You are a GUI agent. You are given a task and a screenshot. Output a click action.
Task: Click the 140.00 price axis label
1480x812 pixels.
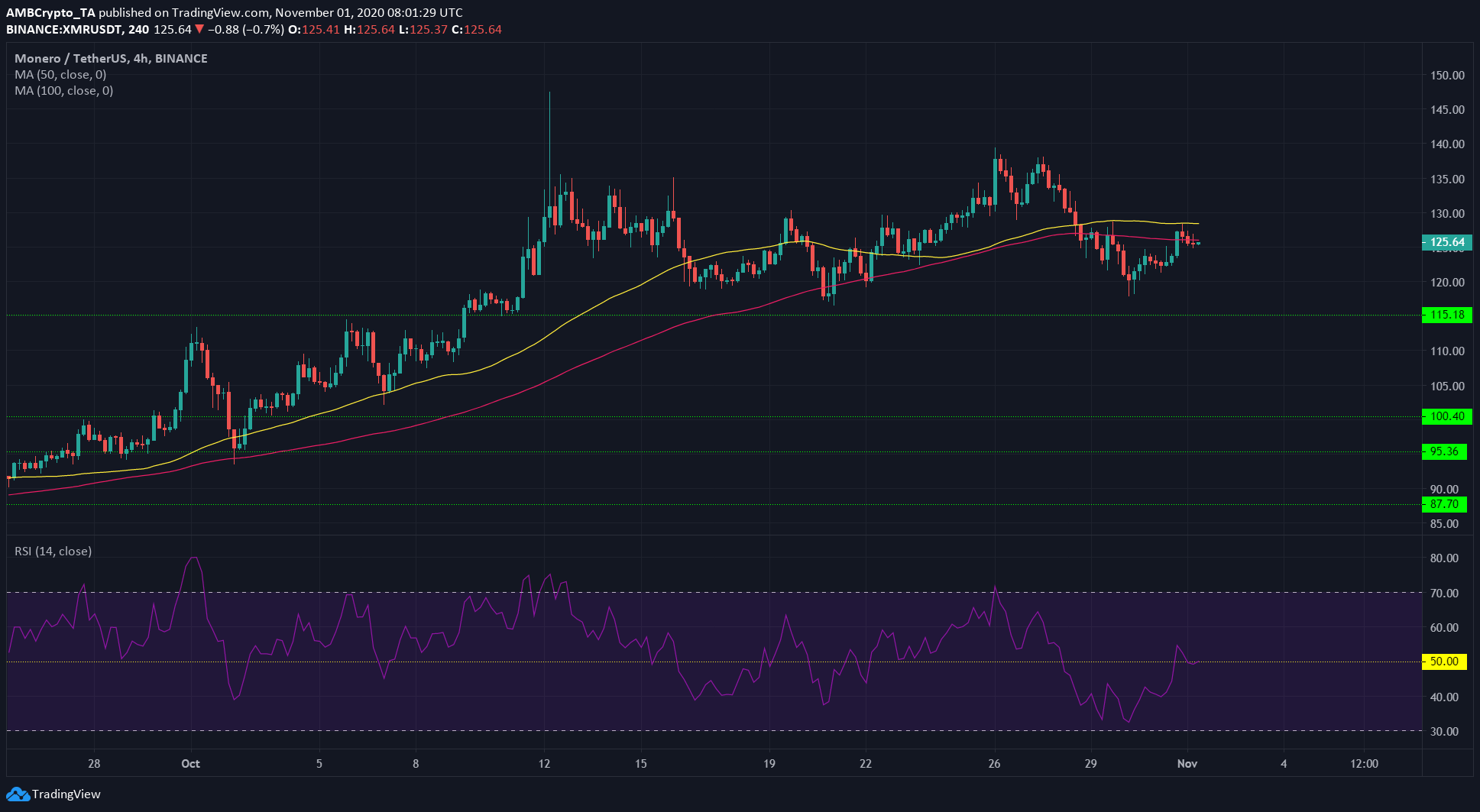coord(1447,144)
